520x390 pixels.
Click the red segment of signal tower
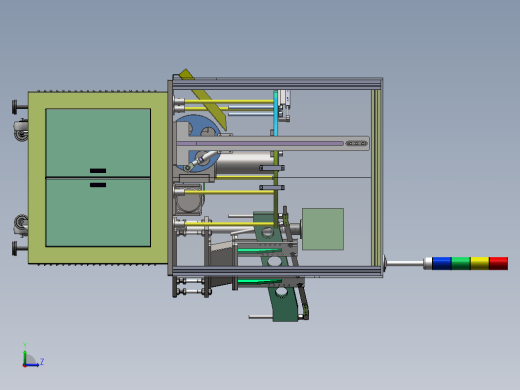point(499,263)
